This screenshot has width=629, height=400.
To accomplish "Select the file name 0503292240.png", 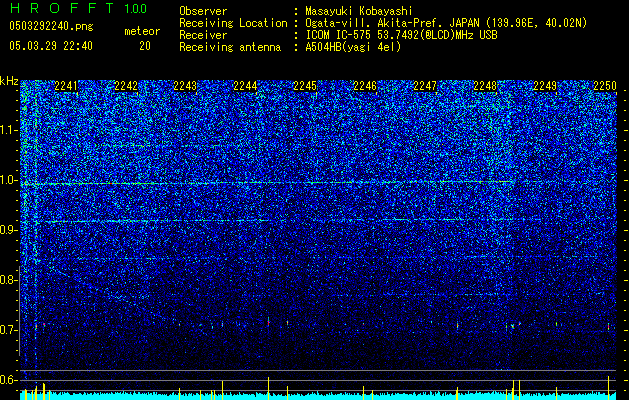I will click(x=51, y=26).
